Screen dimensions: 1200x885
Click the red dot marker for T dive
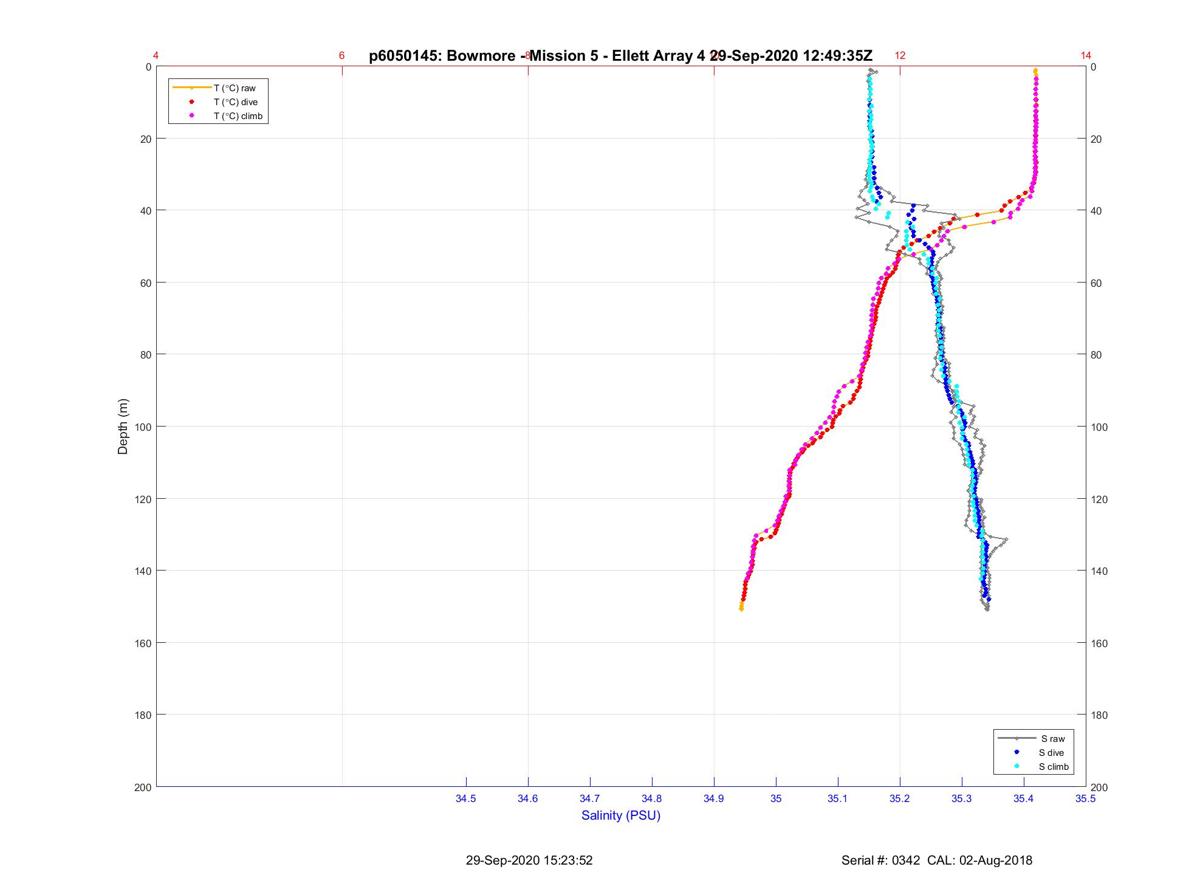click(x=191, y=102)
